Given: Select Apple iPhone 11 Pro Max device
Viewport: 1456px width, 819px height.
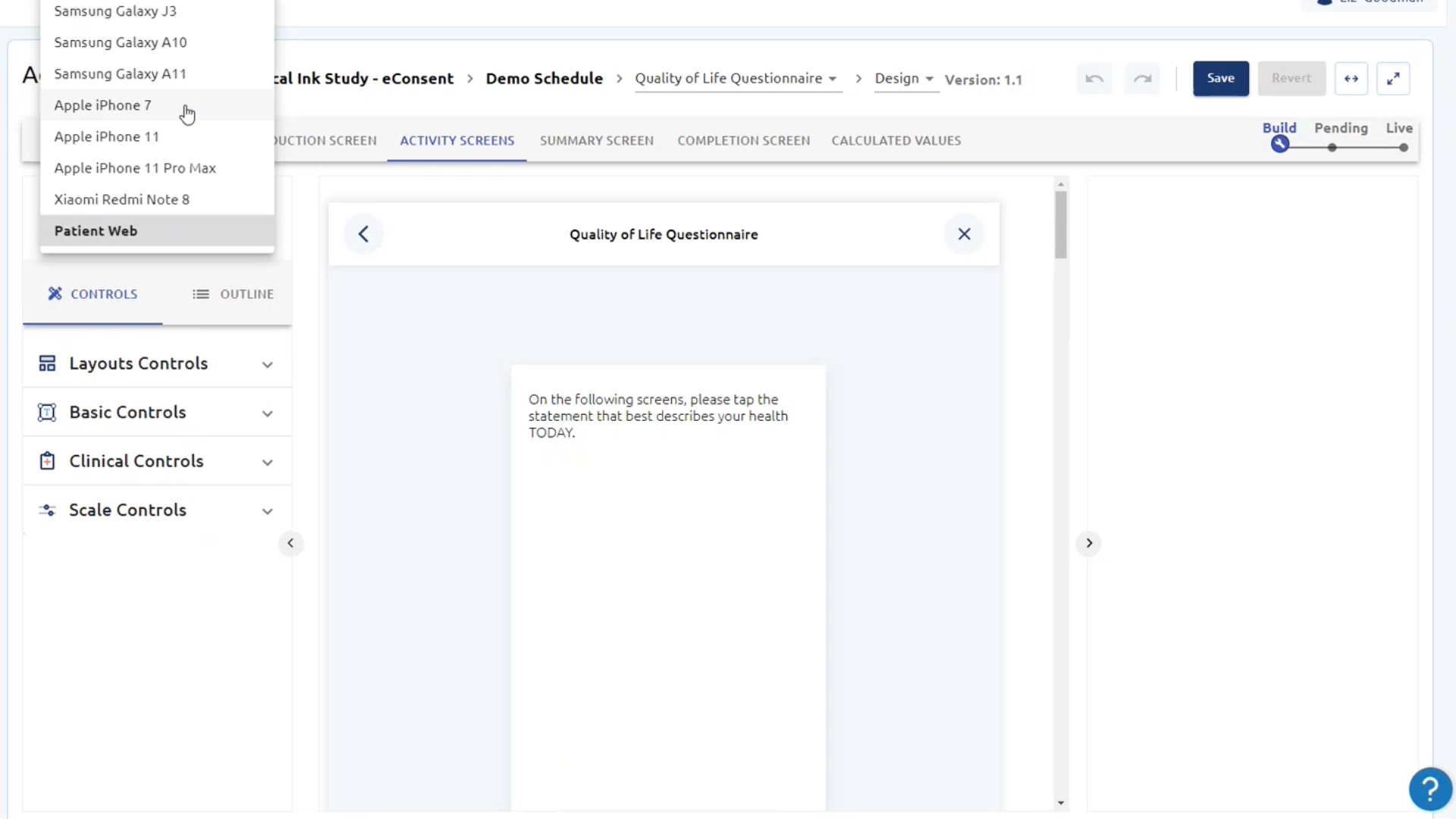Looking at the screenshot, I should (135, 168).
